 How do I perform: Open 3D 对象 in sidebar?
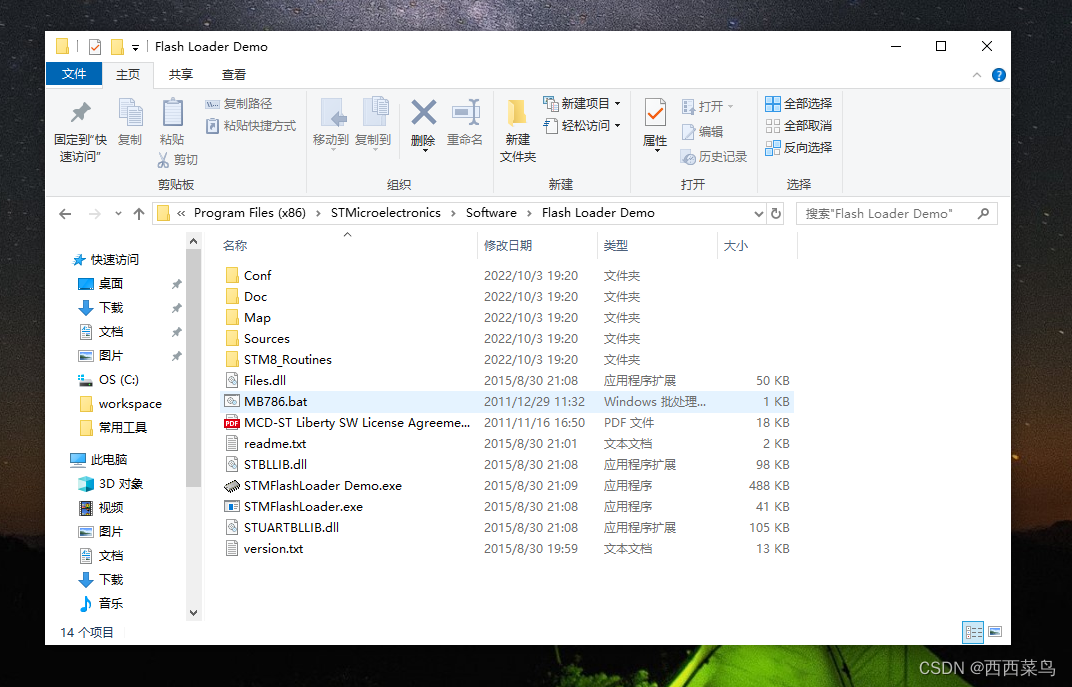(111, 484)
